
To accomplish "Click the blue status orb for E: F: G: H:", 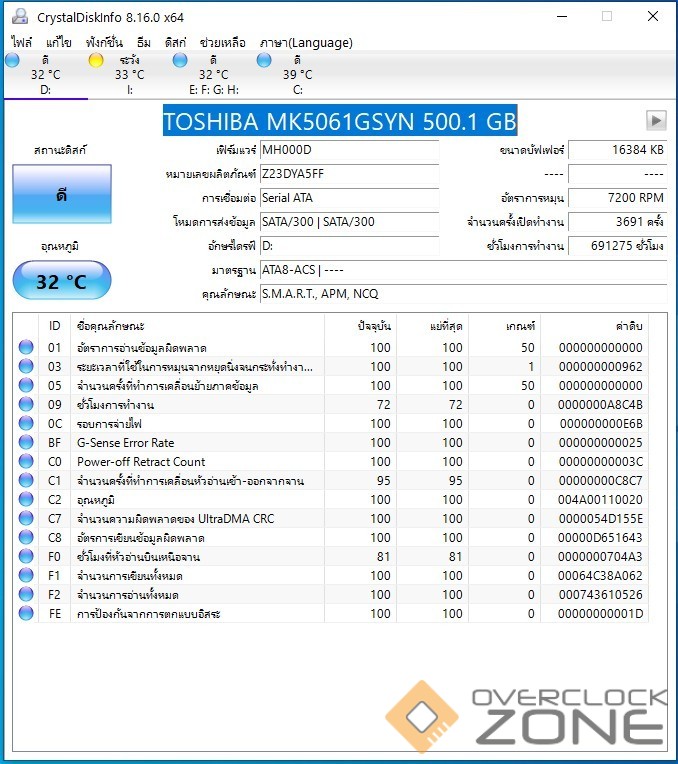I will click(180, 60).
